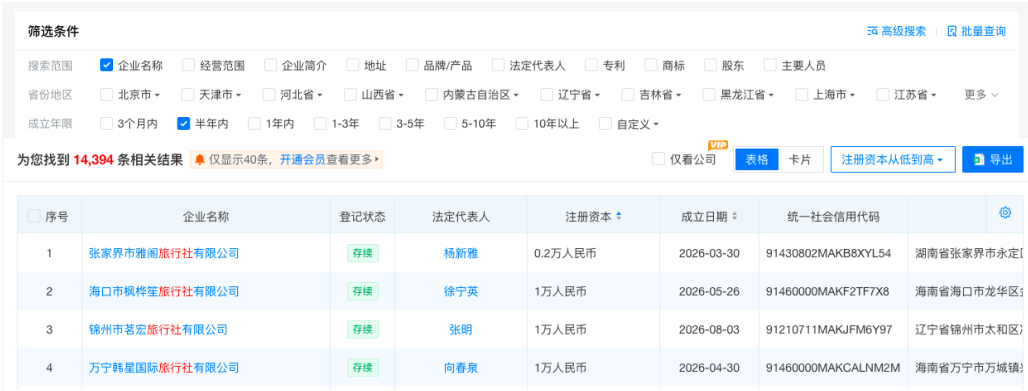Viewport: 1028px width, 391px height.
Task: Click 开通会员 to view more results
Action: coord(302,159)
